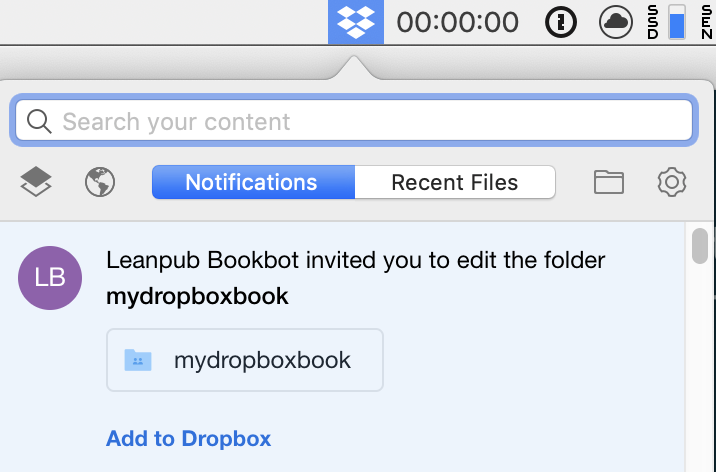Open the Dropbox Paper stacked layers icon
Image resolution: width=716 pixels, height=472 pixels.
36,182
